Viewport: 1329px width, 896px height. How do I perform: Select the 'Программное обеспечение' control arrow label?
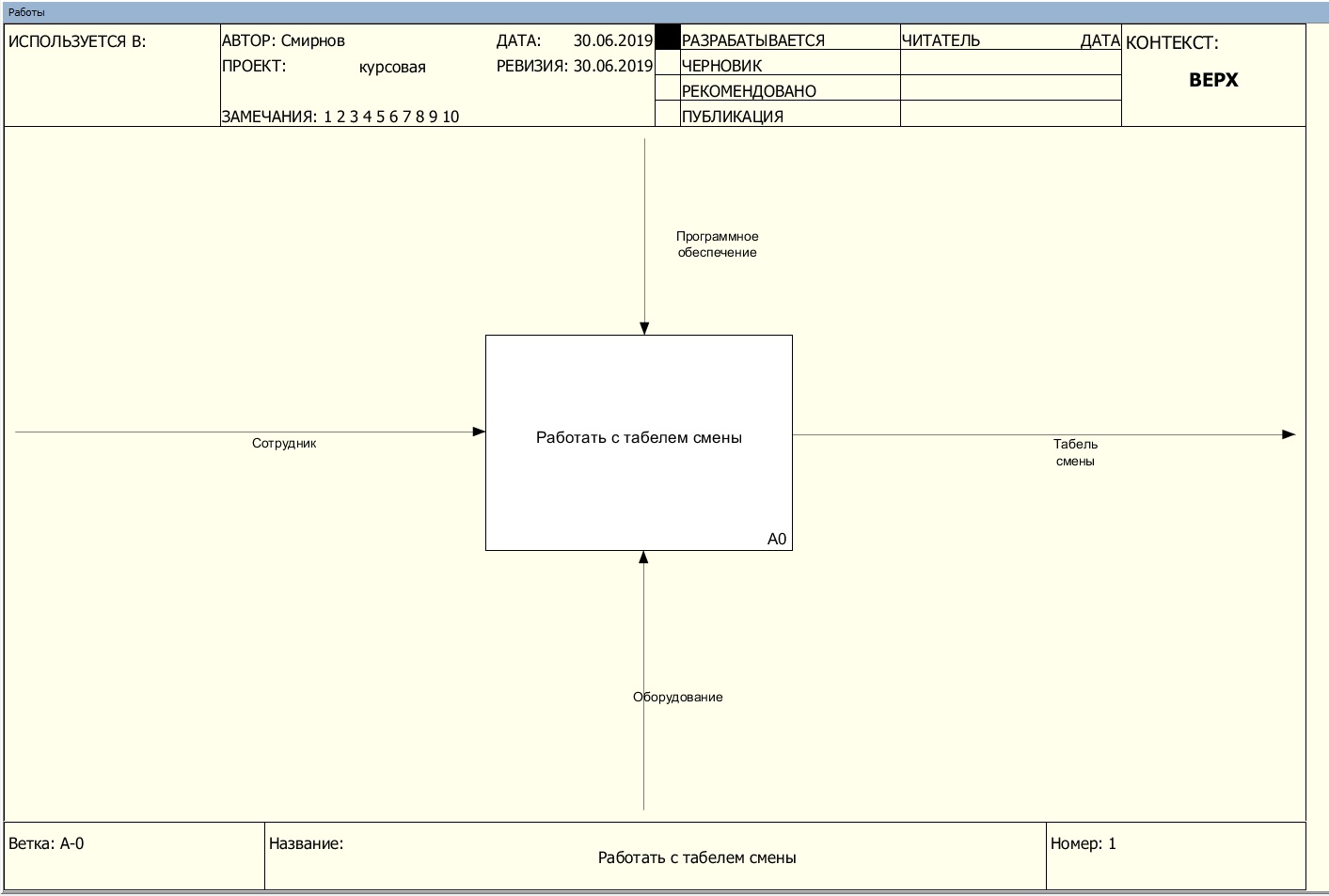tap(717, 244)
